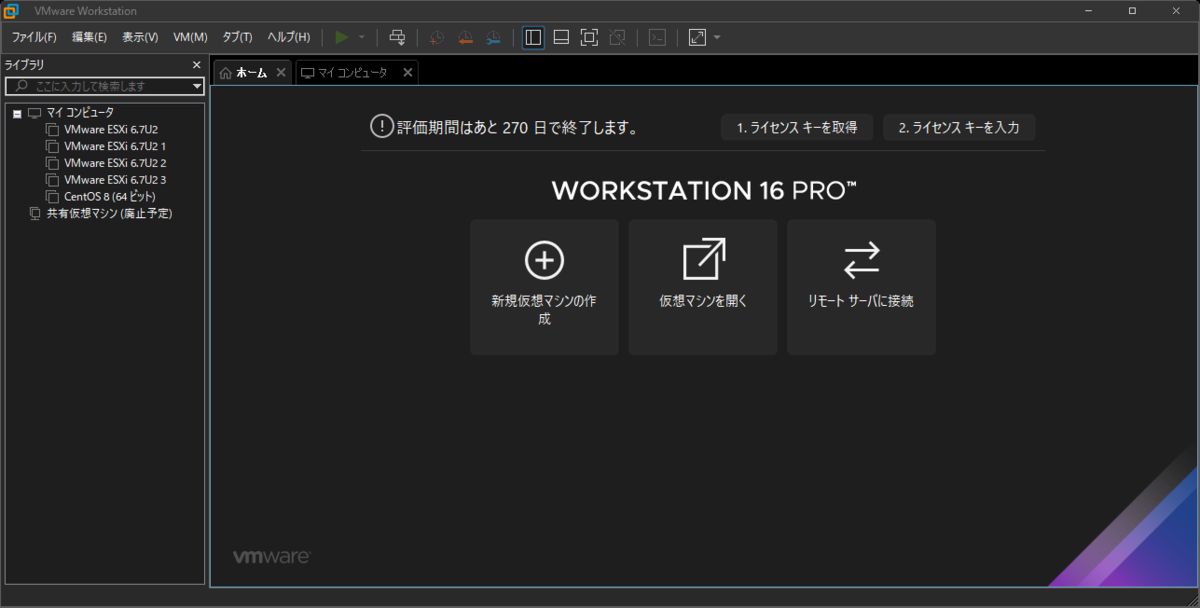Screen dimensions: 1200x608
Task: Minimize the VMware Workstation window
Action: (x=1087, y=11)
